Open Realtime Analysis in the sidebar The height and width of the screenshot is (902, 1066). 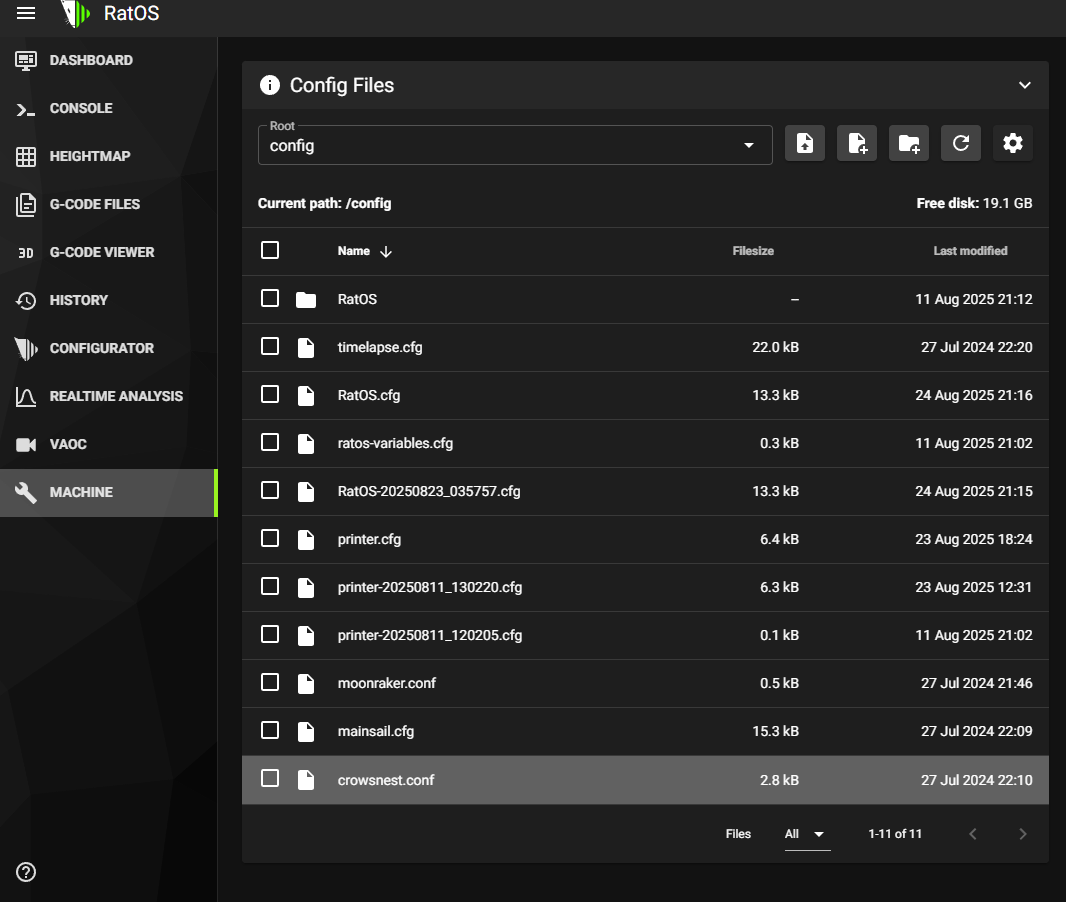pyautogui.click(x=109, y=396)
